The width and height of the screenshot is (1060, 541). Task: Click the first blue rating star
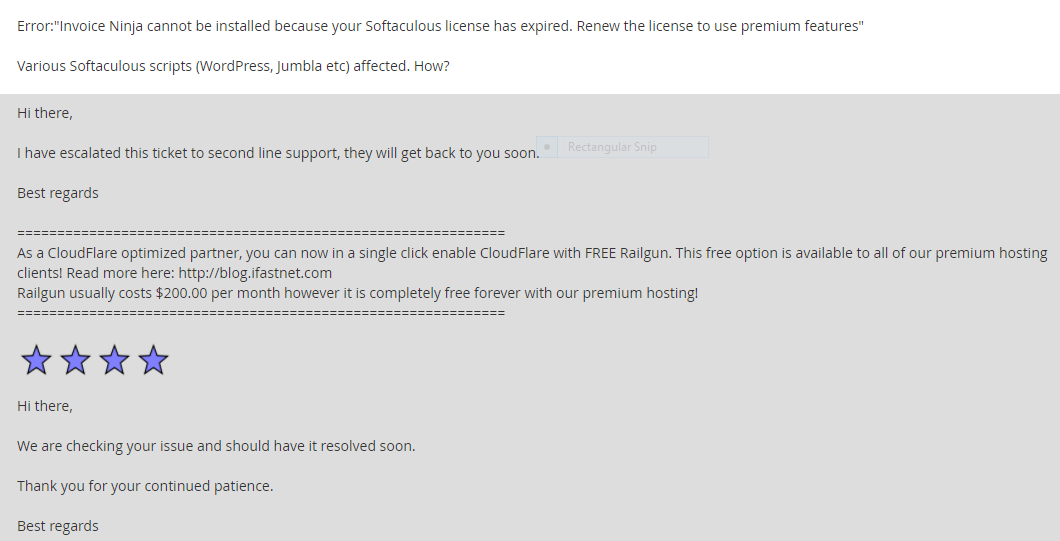[37, 360]
